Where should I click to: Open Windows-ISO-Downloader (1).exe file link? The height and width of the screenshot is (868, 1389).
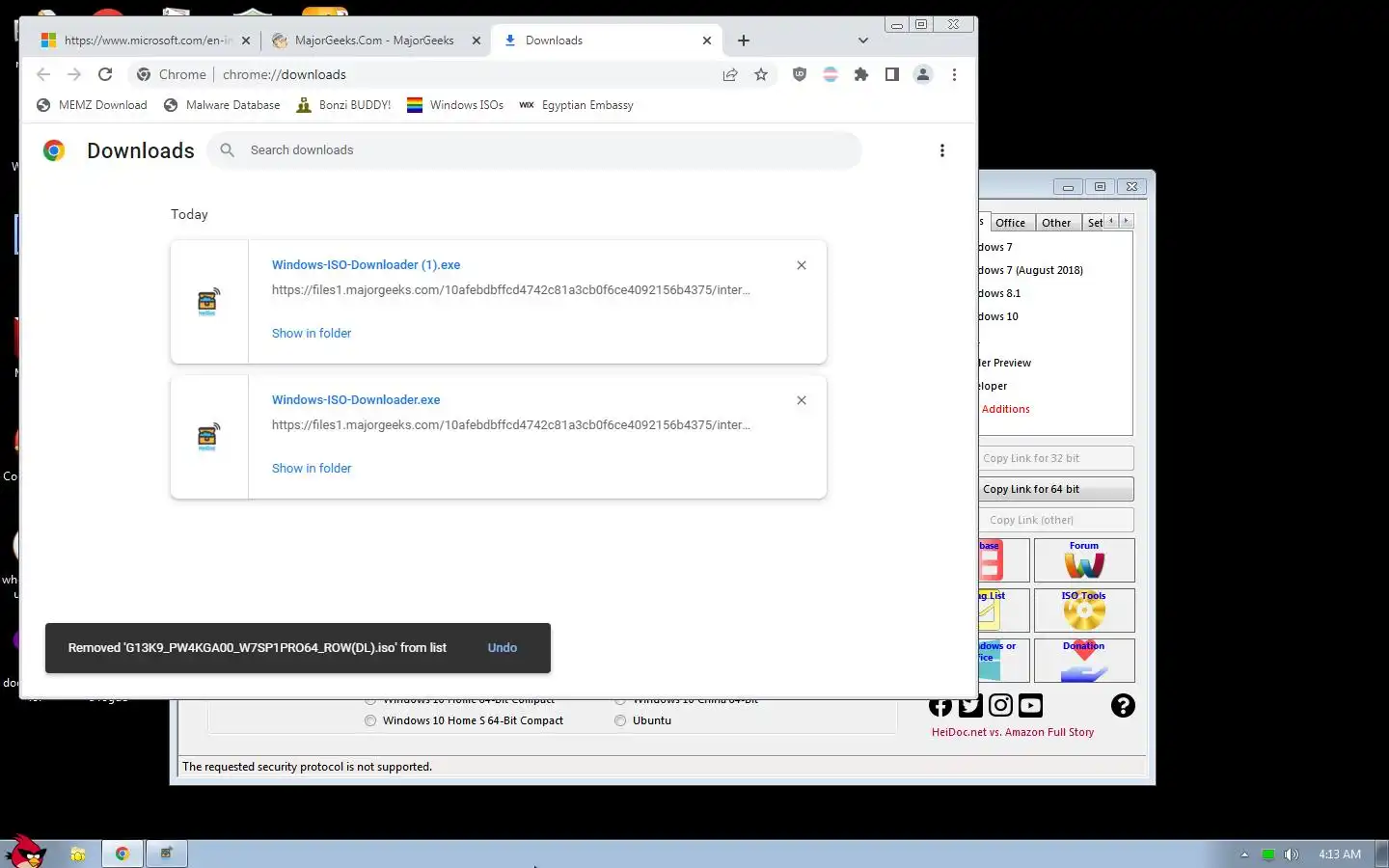click(366, 265)
